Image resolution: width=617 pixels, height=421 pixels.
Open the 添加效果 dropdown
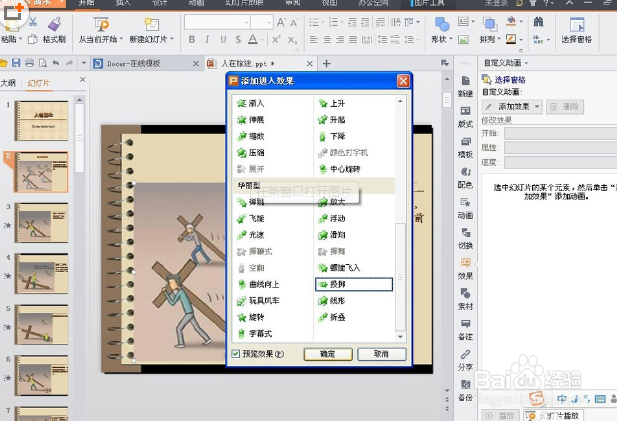(512, 107)
